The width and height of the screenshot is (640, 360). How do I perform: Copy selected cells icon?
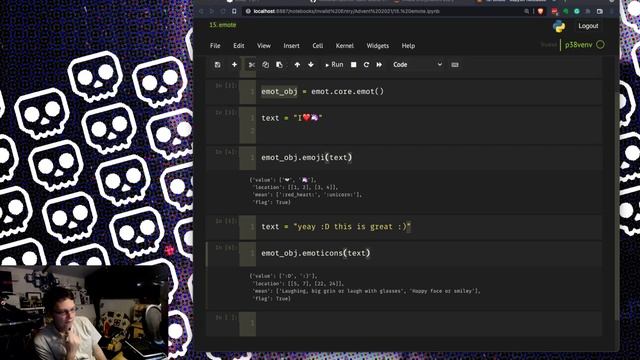click(x=265, y=64)
